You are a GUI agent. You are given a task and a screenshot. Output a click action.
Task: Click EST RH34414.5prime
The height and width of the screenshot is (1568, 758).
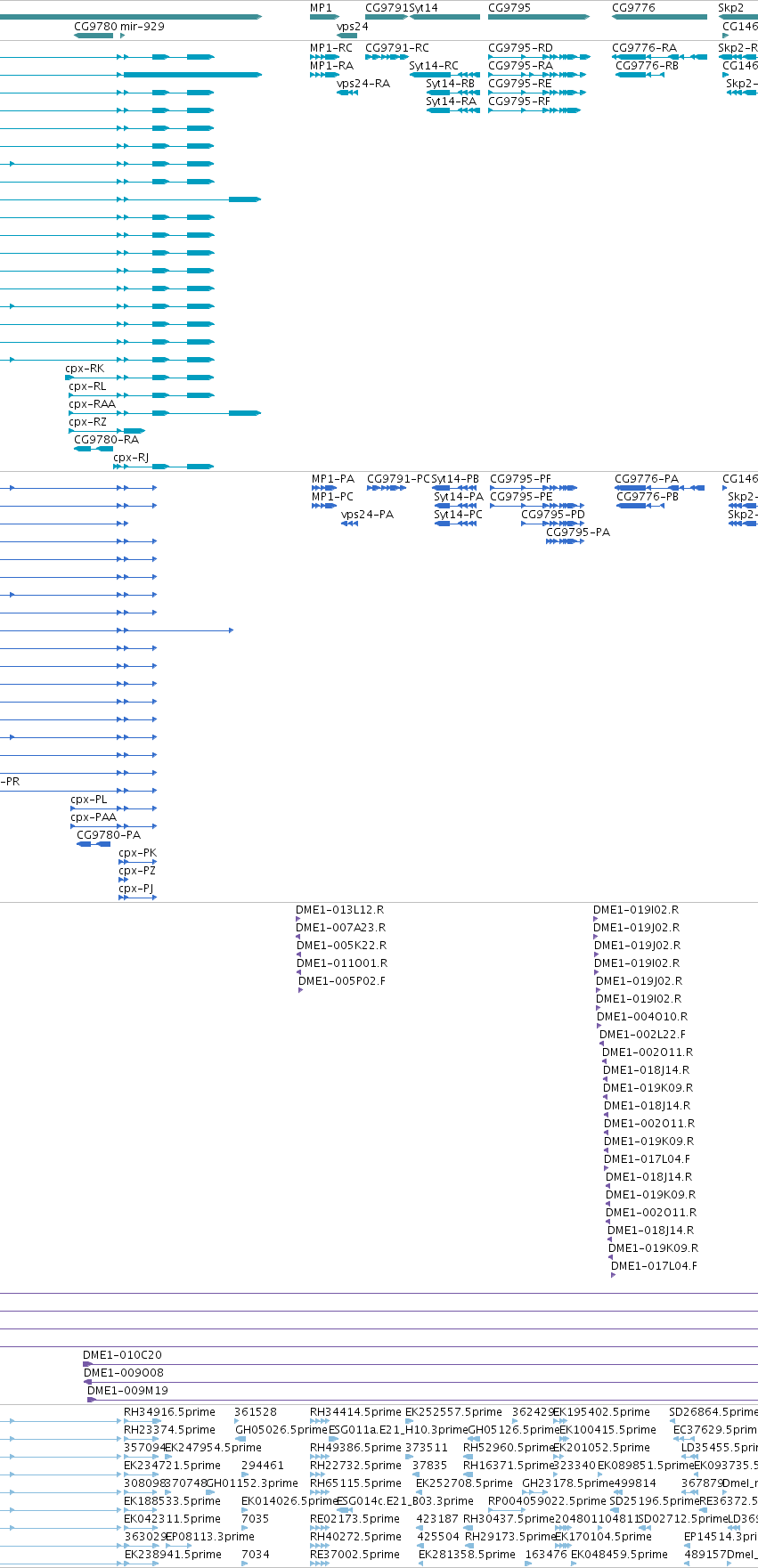(x=355, y=1412)
